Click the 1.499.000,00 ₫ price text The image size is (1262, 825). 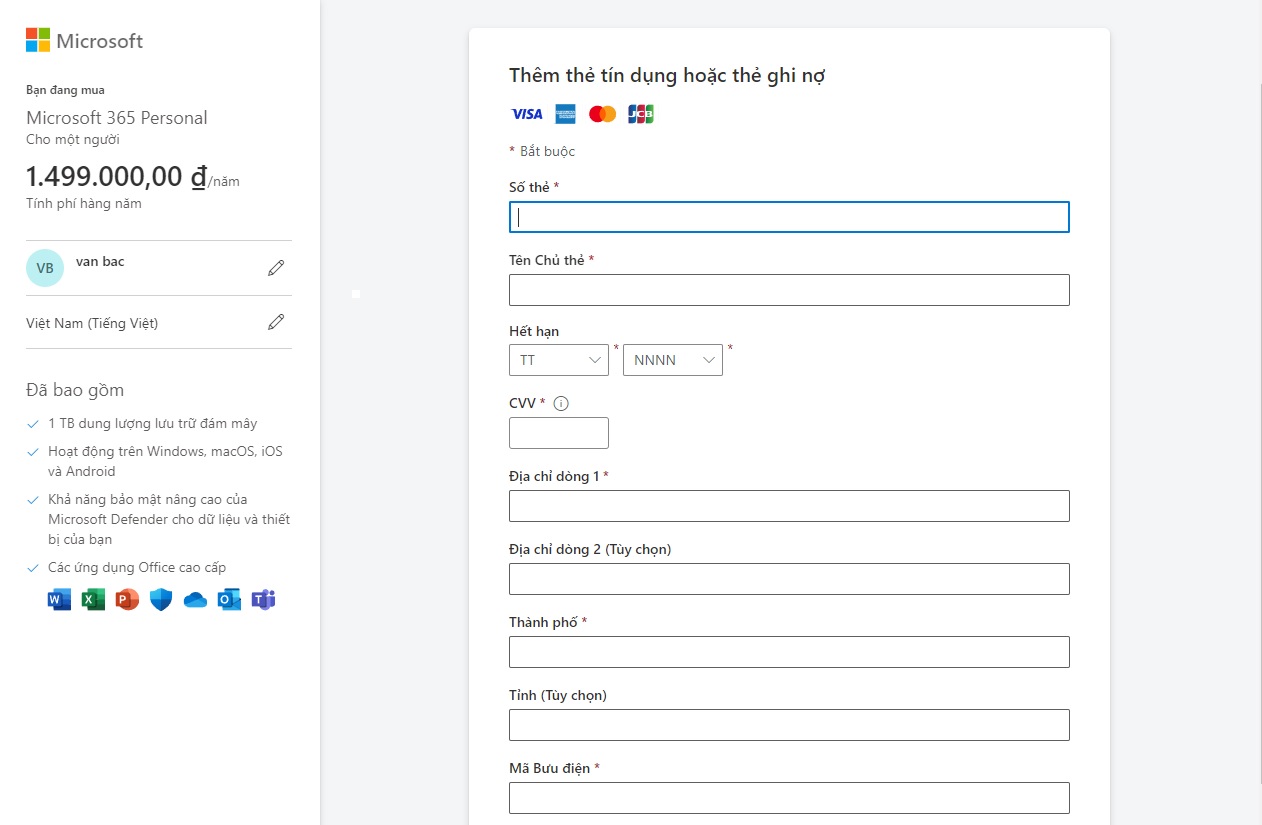click(116, 177)
